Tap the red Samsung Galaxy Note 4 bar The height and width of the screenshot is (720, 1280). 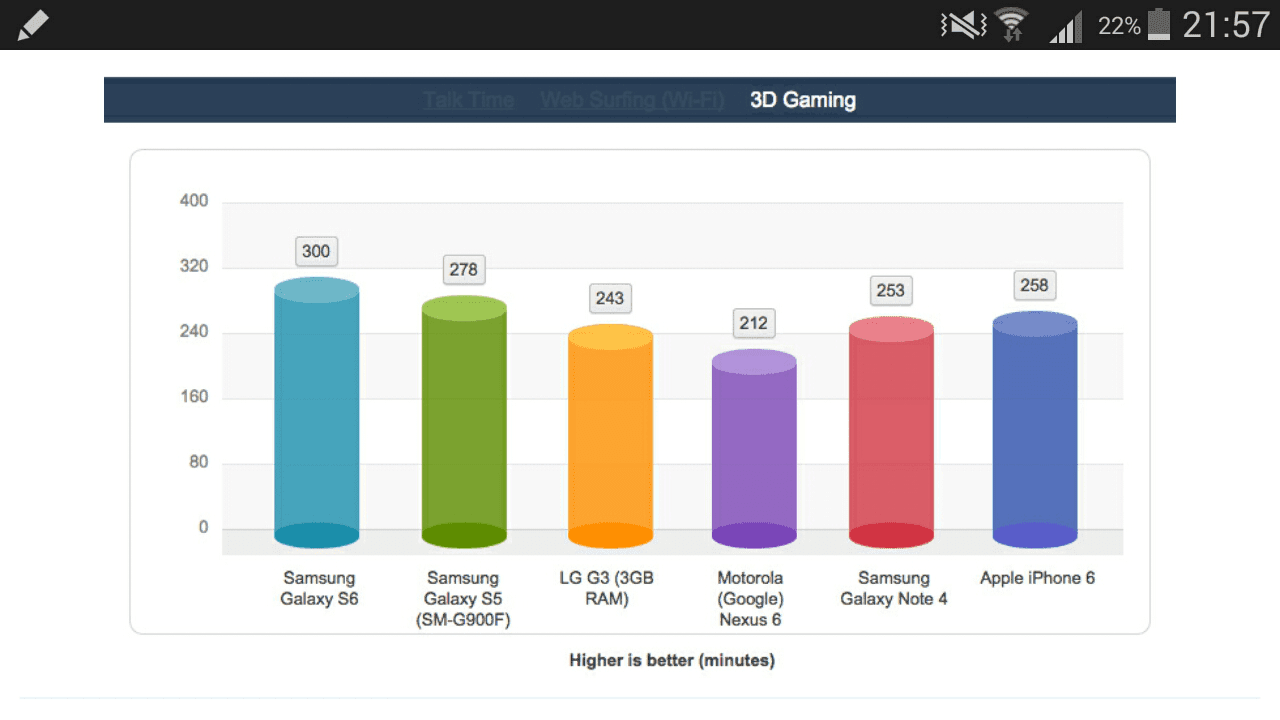click(891, 432)
